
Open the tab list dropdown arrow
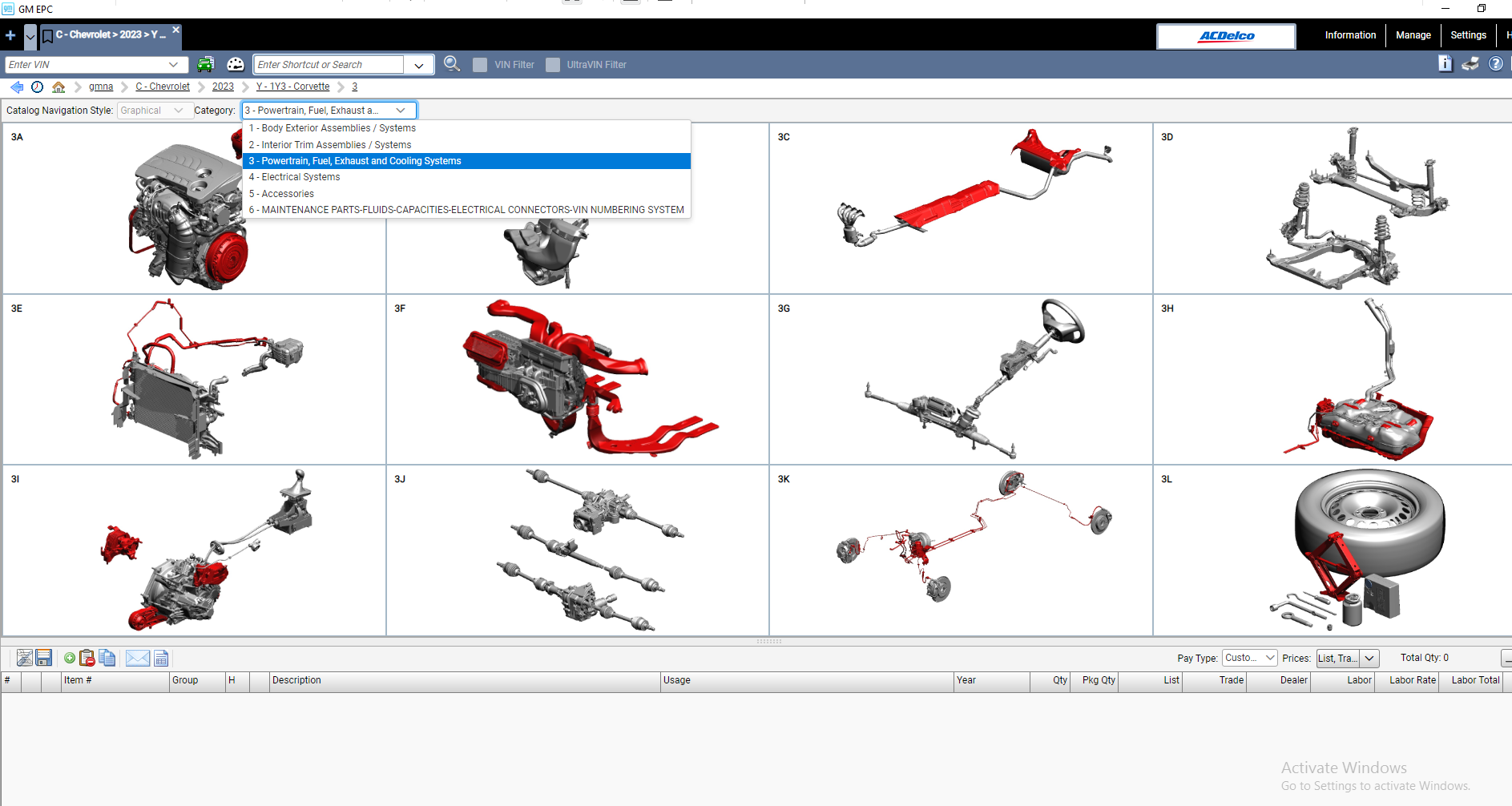point(30,36)
